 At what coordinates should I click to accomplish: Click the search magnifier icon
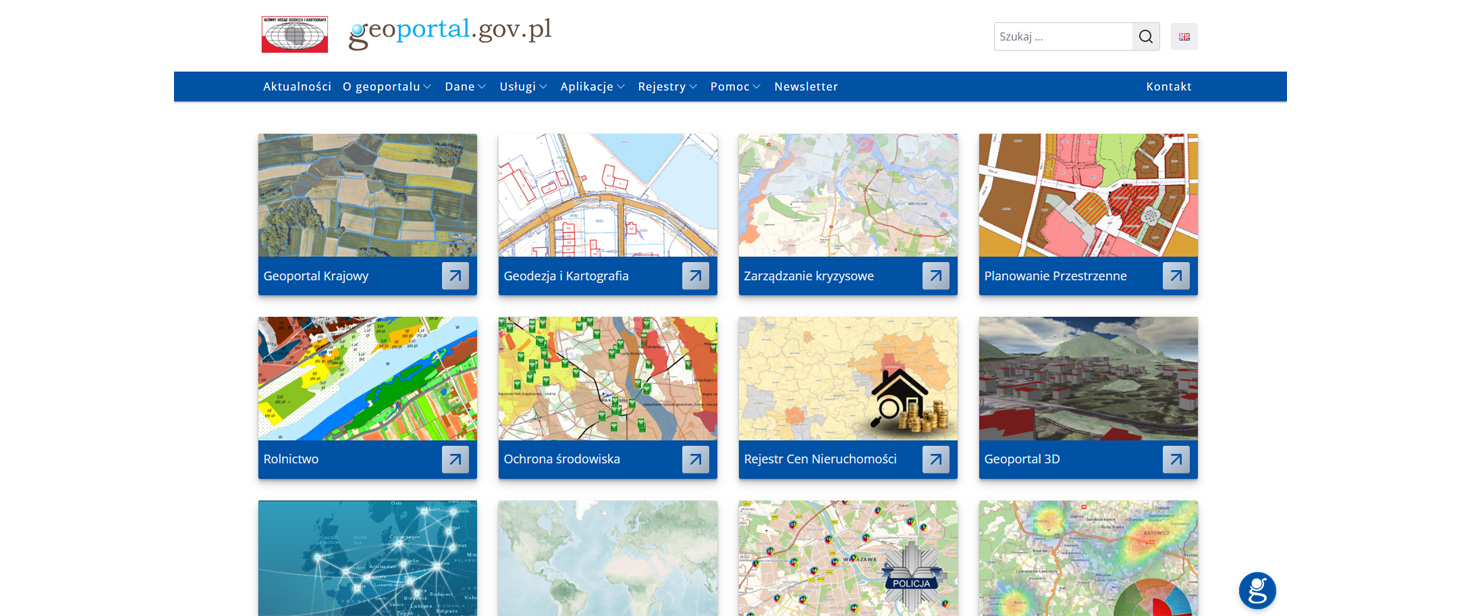1145,36
